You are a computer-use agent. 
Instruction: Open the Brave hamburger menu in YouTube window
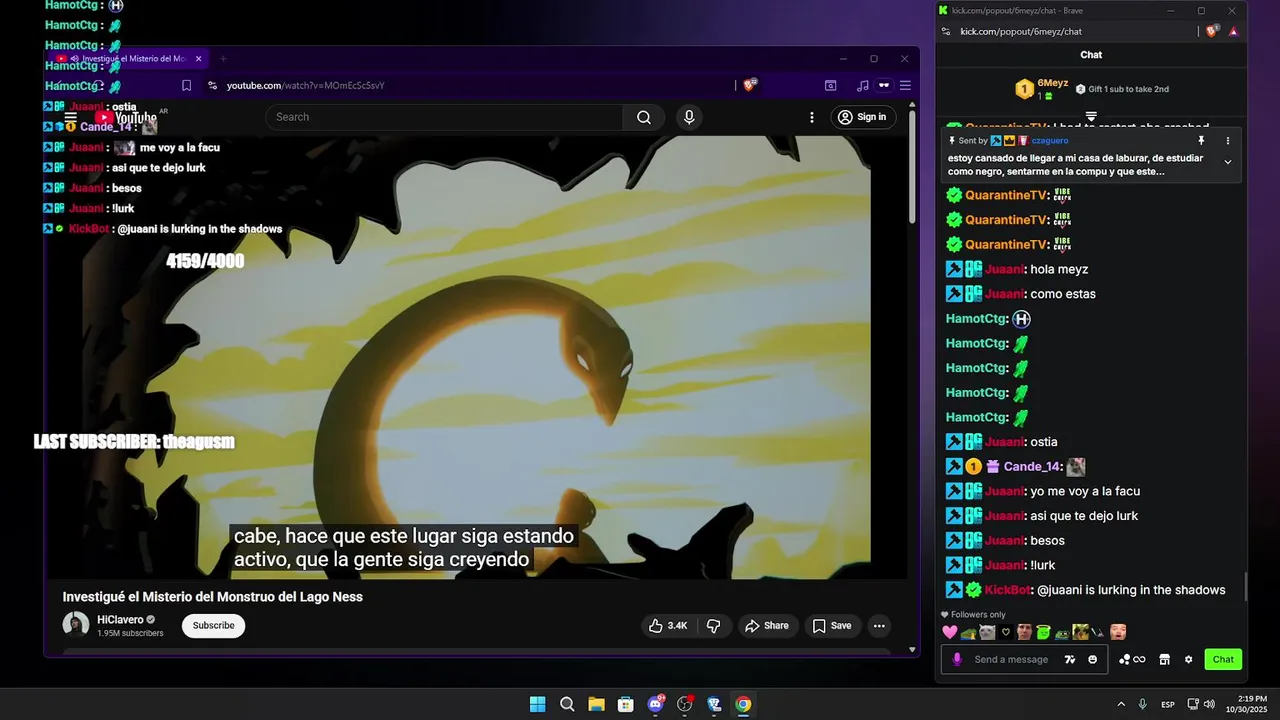(905, 85)
